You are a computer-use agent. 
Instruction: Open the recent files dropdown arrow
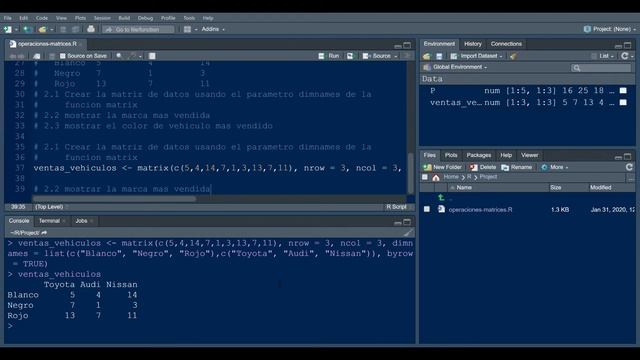[52, 29]
